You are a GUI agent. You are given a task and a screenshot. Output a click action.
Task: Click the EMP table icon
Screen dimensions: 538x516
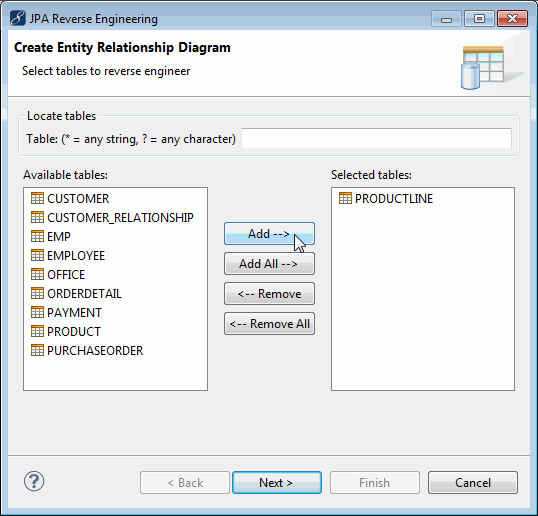[x=37, y=236]
